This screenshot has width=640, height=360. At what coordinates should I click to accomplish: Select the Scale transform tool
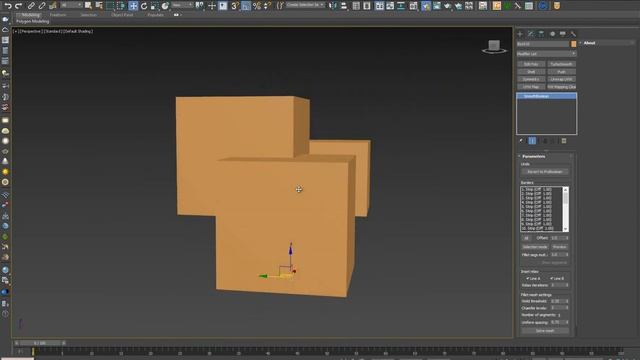click(154, 6)
